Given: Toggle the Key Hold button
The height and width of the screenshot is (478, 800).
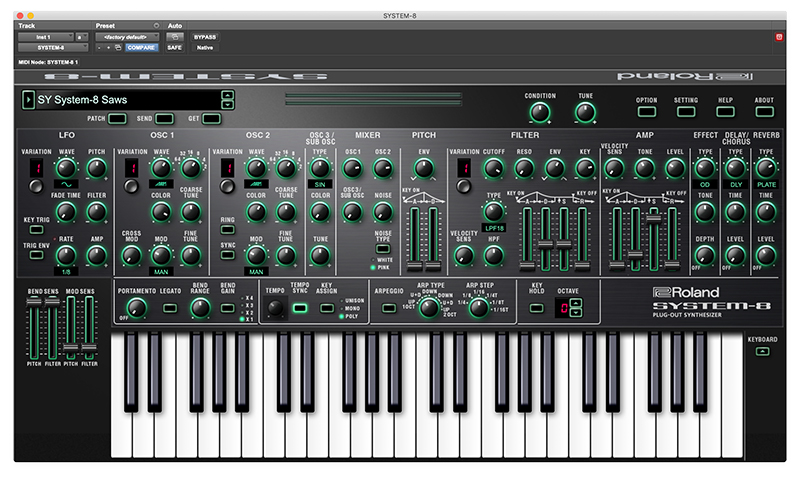Looking at the screenshot, I should coord(536,308).
